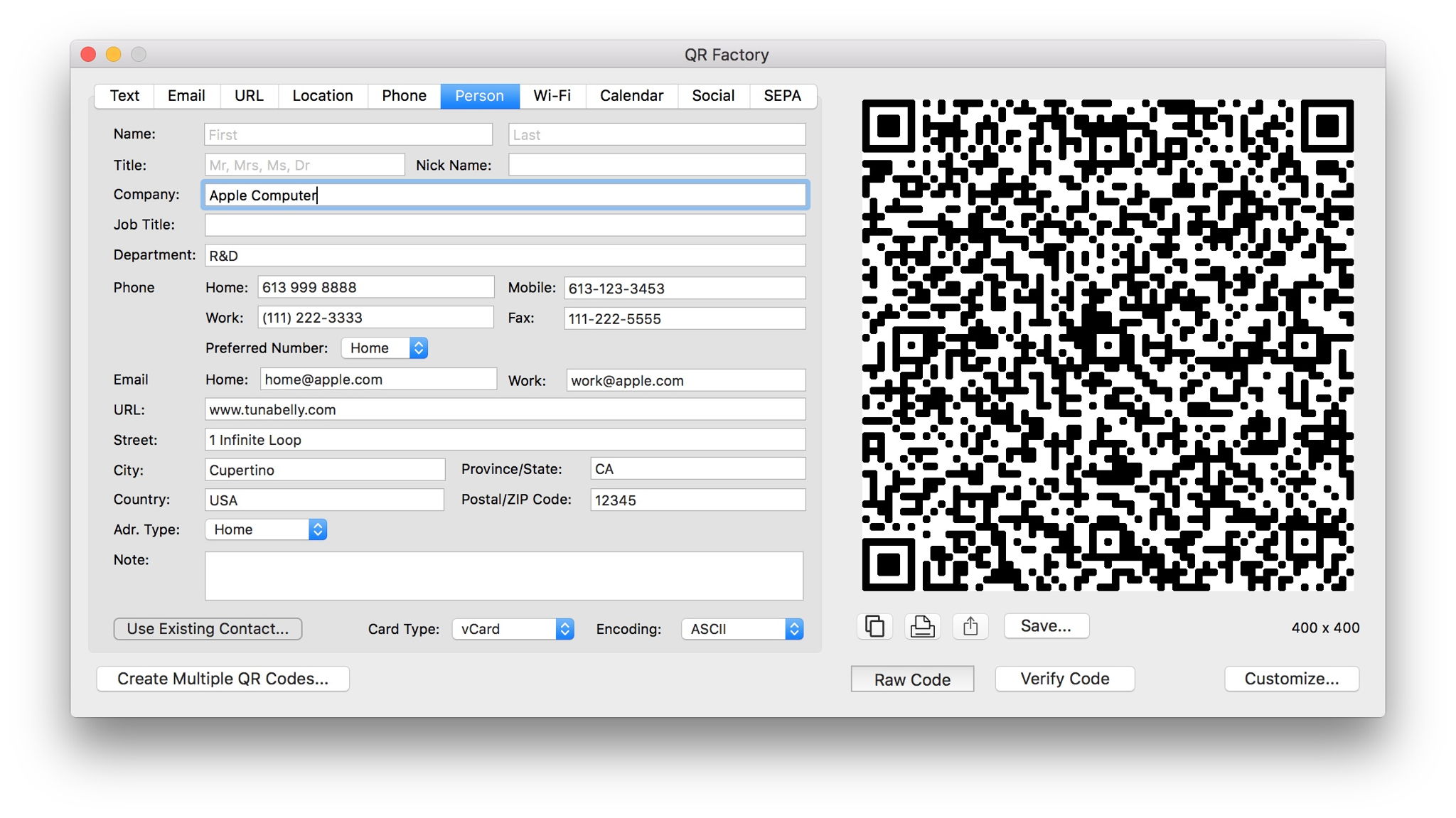Open the Wi-Fi tab

552,96
